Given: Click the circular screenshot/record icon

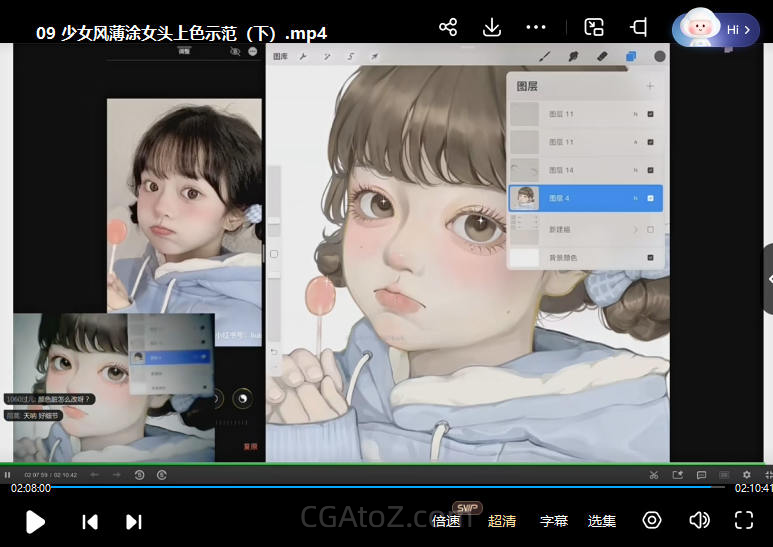Looking at the screenshot, I should [x=652, y=520].
